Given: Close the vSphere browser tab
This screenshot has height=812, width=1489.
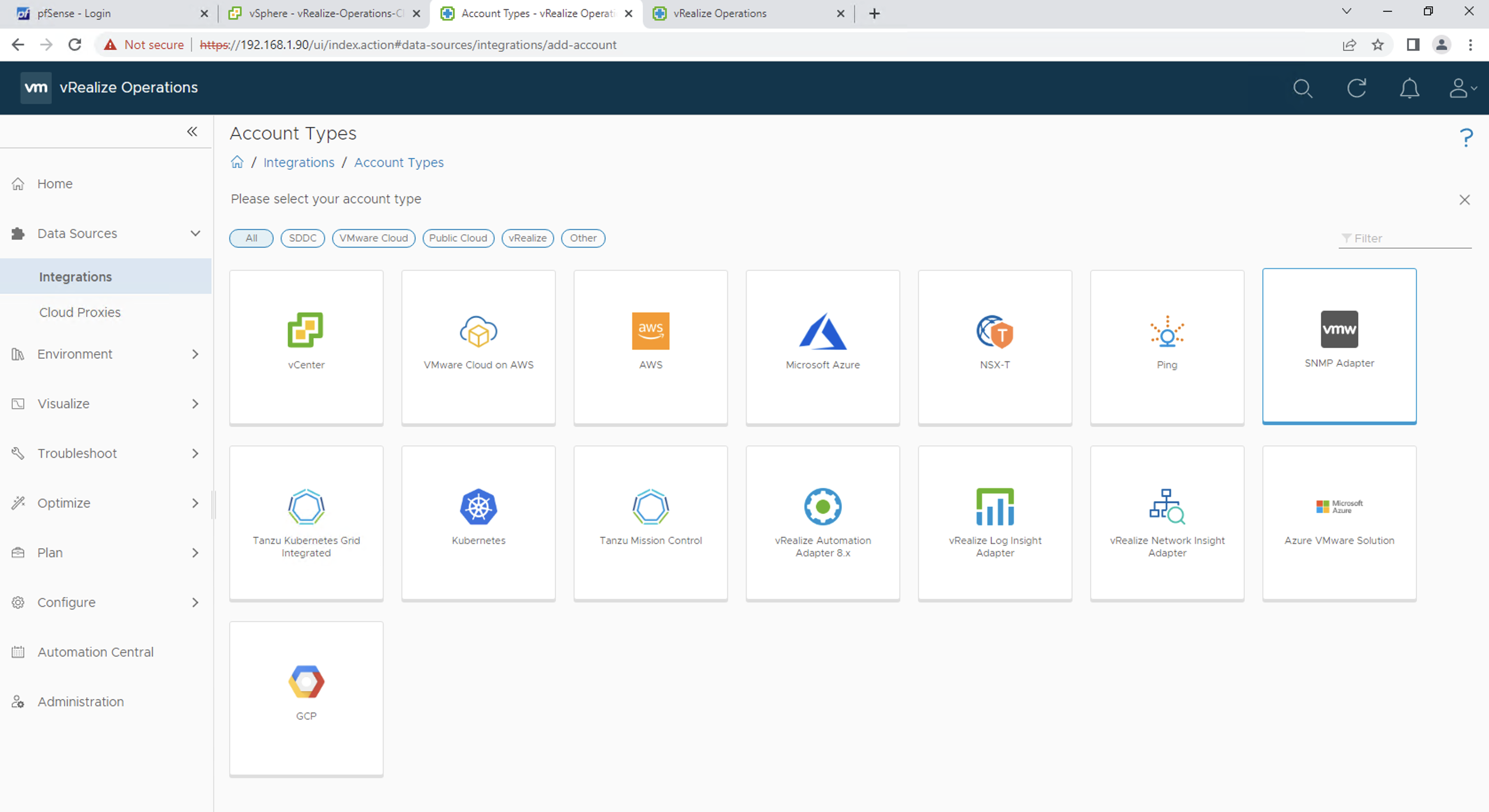Looking at the screenshot, I should click(416, 13).
